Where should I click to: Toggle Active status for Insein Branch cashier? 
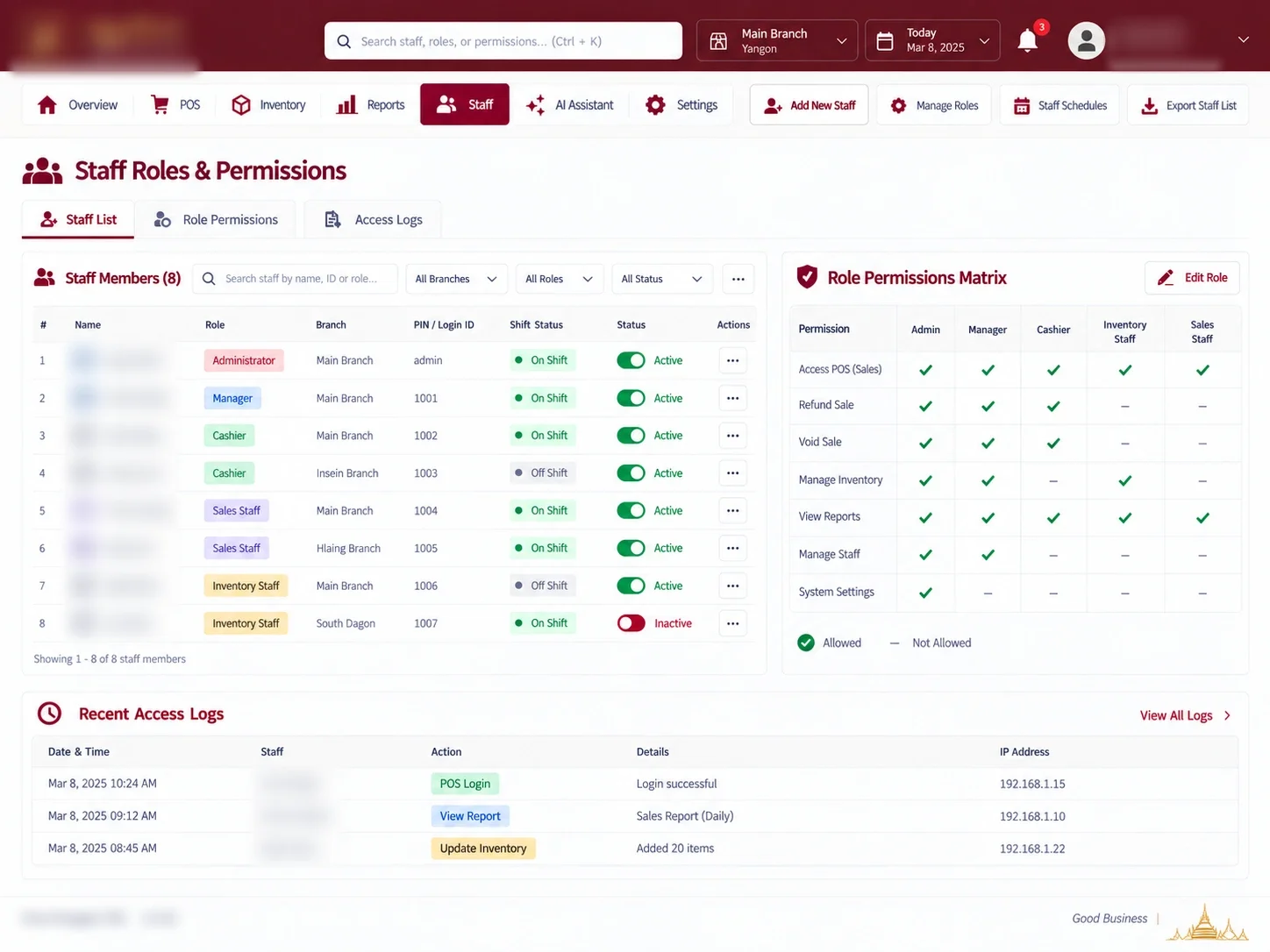pos(631,473)
